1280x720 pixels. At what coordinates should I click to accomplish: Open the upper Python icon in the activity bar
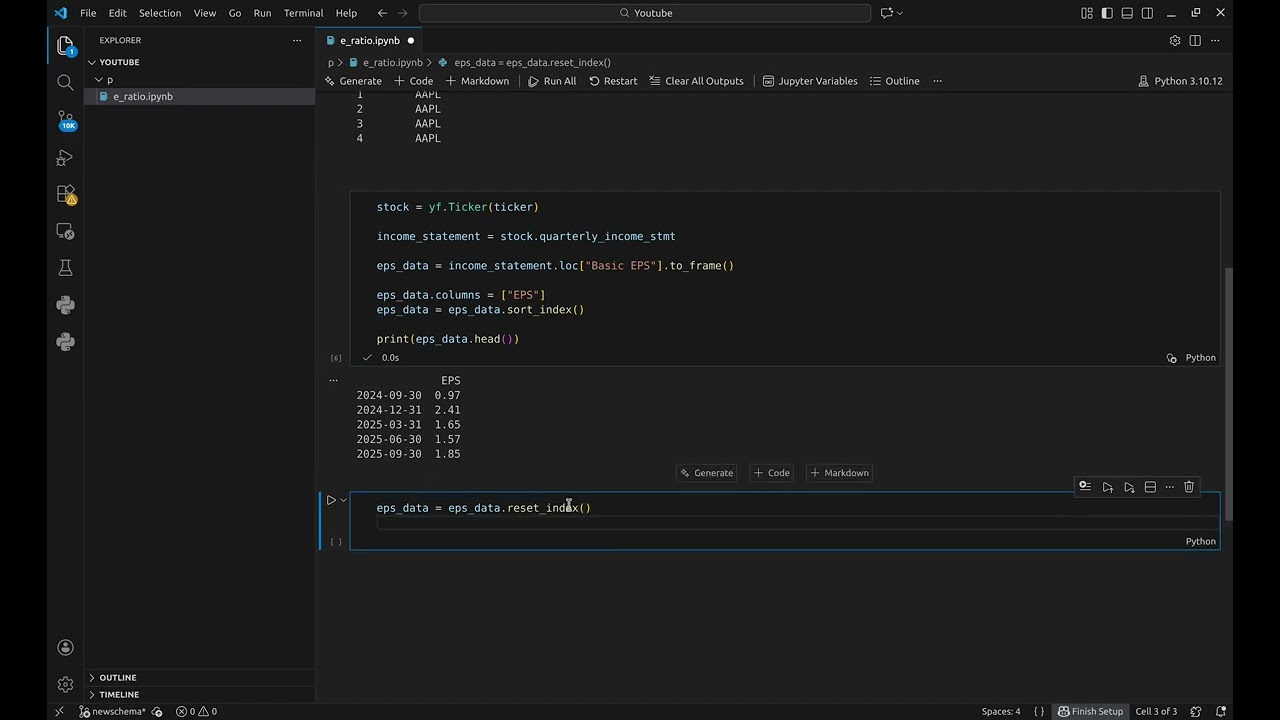pyautogui.click(x=65, y=305)
